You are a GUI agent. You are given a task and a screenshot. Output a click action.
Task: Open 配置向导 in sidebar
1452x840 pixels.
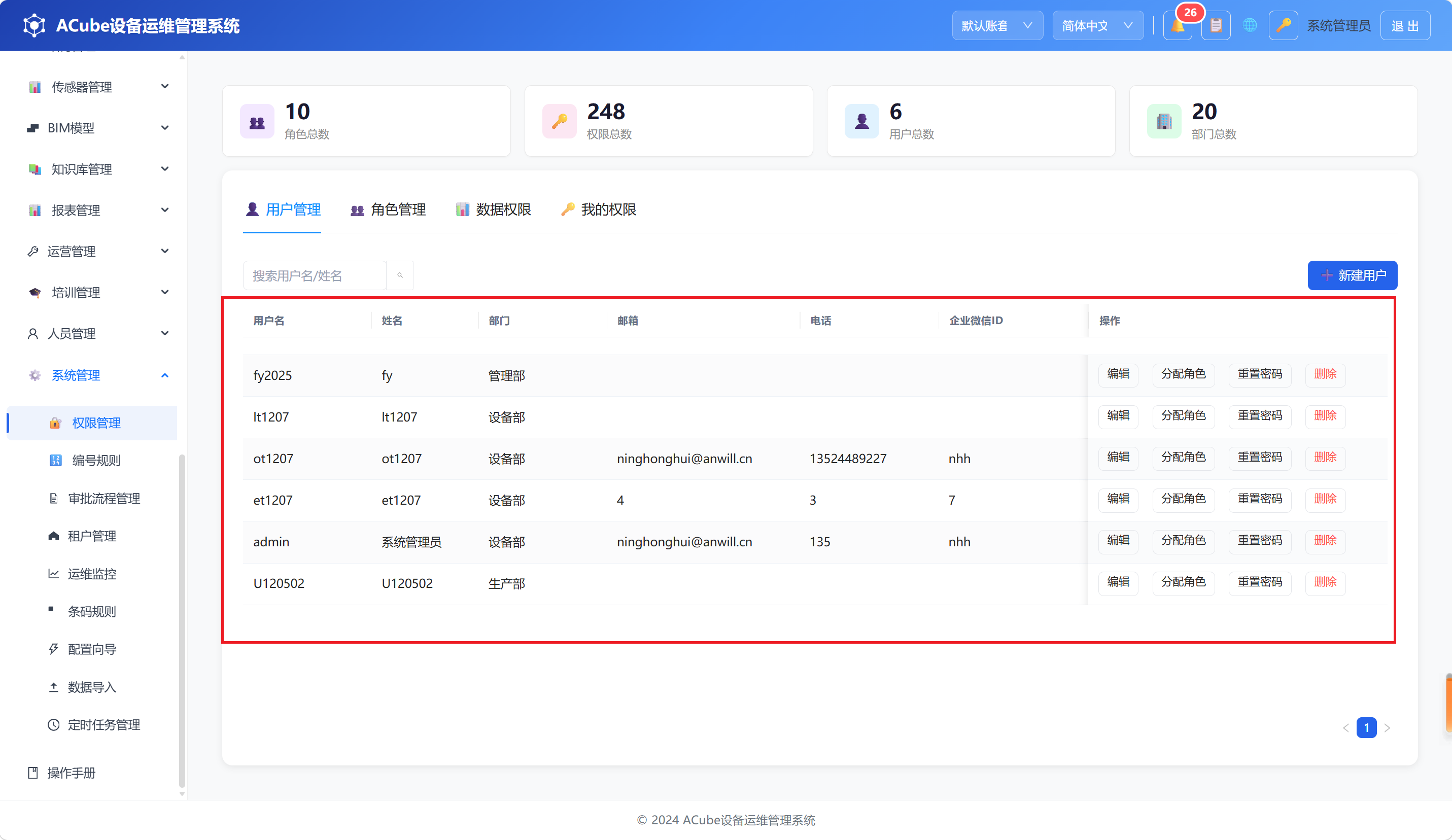[x=92, y=649]
